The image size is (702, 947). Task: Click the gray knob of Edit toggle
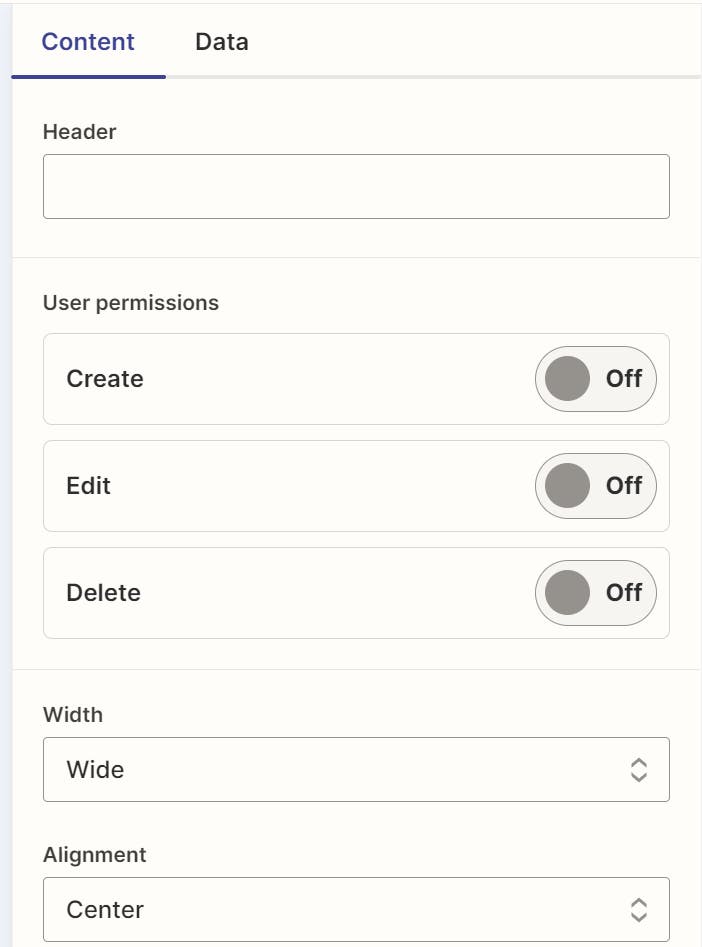pos(568,486)
